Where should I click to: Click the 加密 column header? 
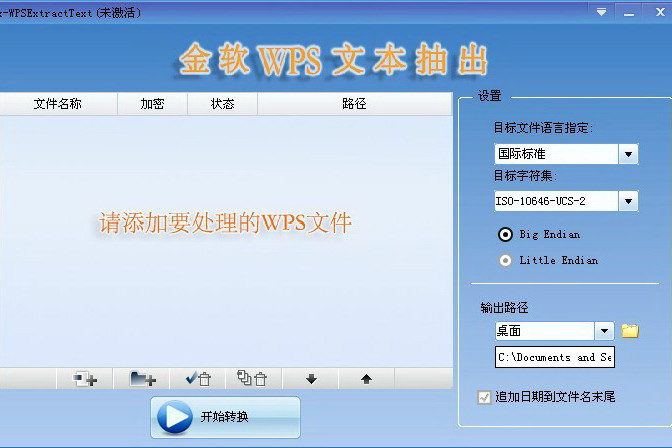click(153, 104)
